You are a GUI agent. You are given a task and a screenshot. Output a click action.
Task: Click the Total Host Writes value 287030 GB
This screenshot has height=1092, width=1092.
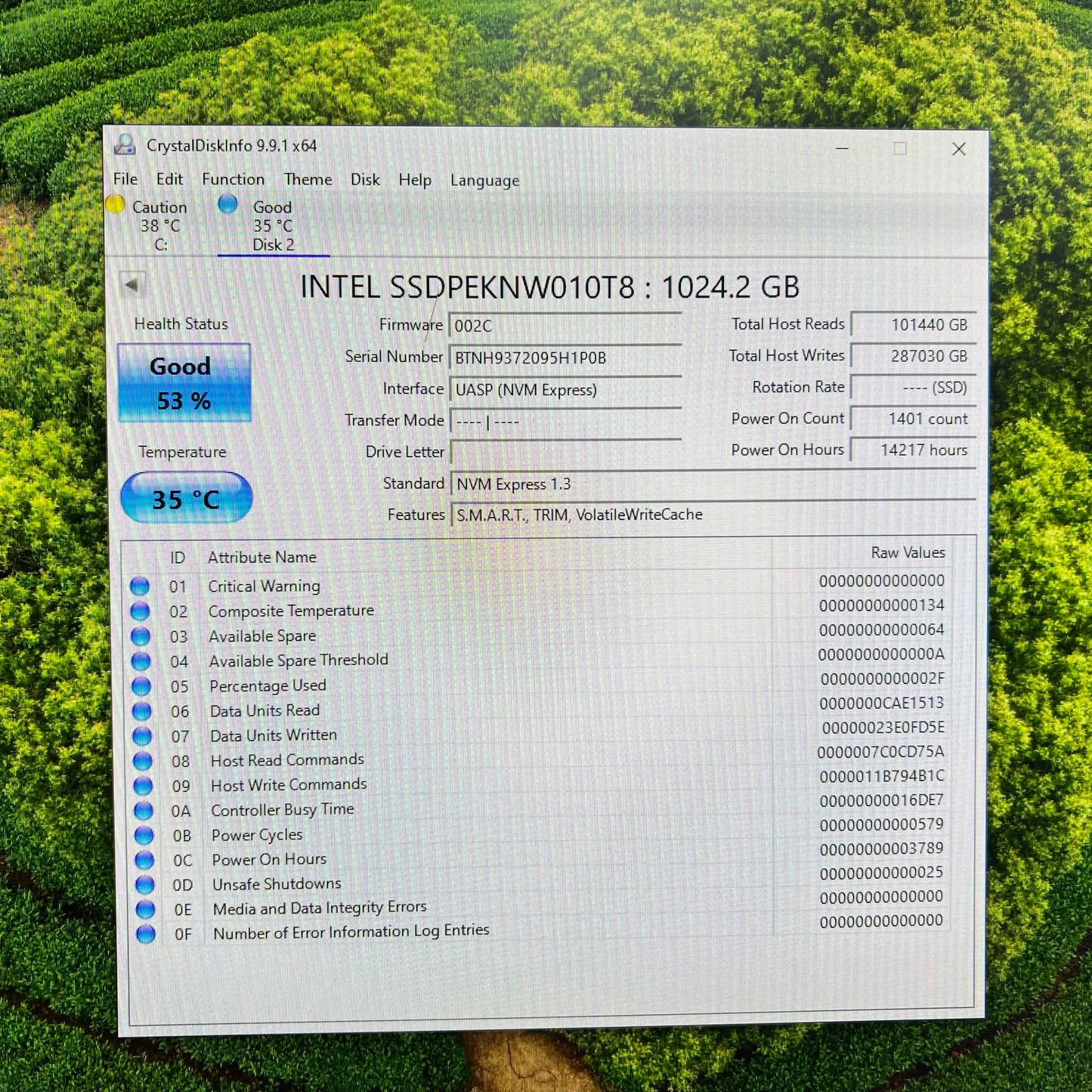click(x=913, y=356)
